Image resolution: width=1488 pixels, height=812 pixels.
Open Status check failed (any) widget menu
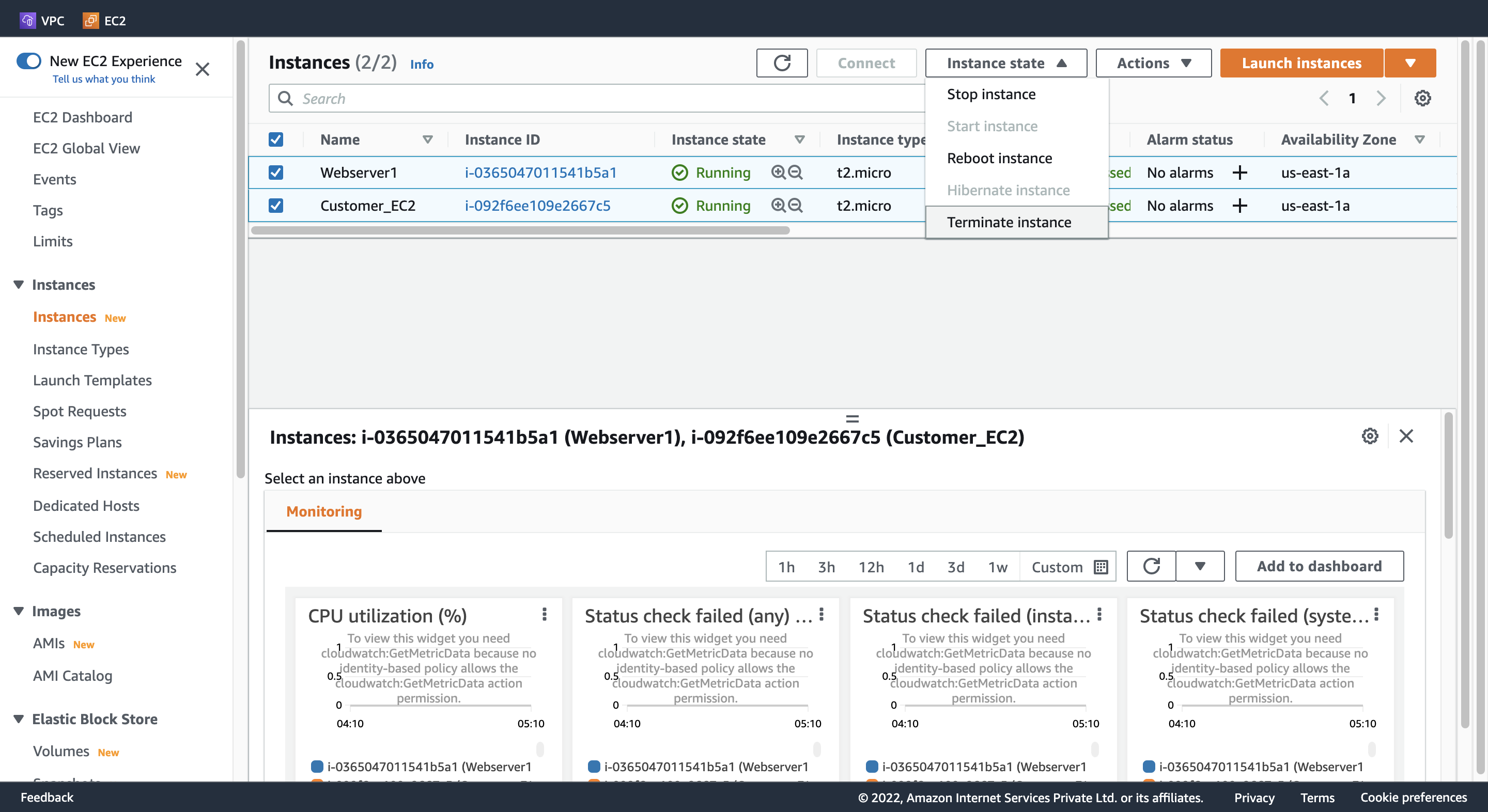822,615
